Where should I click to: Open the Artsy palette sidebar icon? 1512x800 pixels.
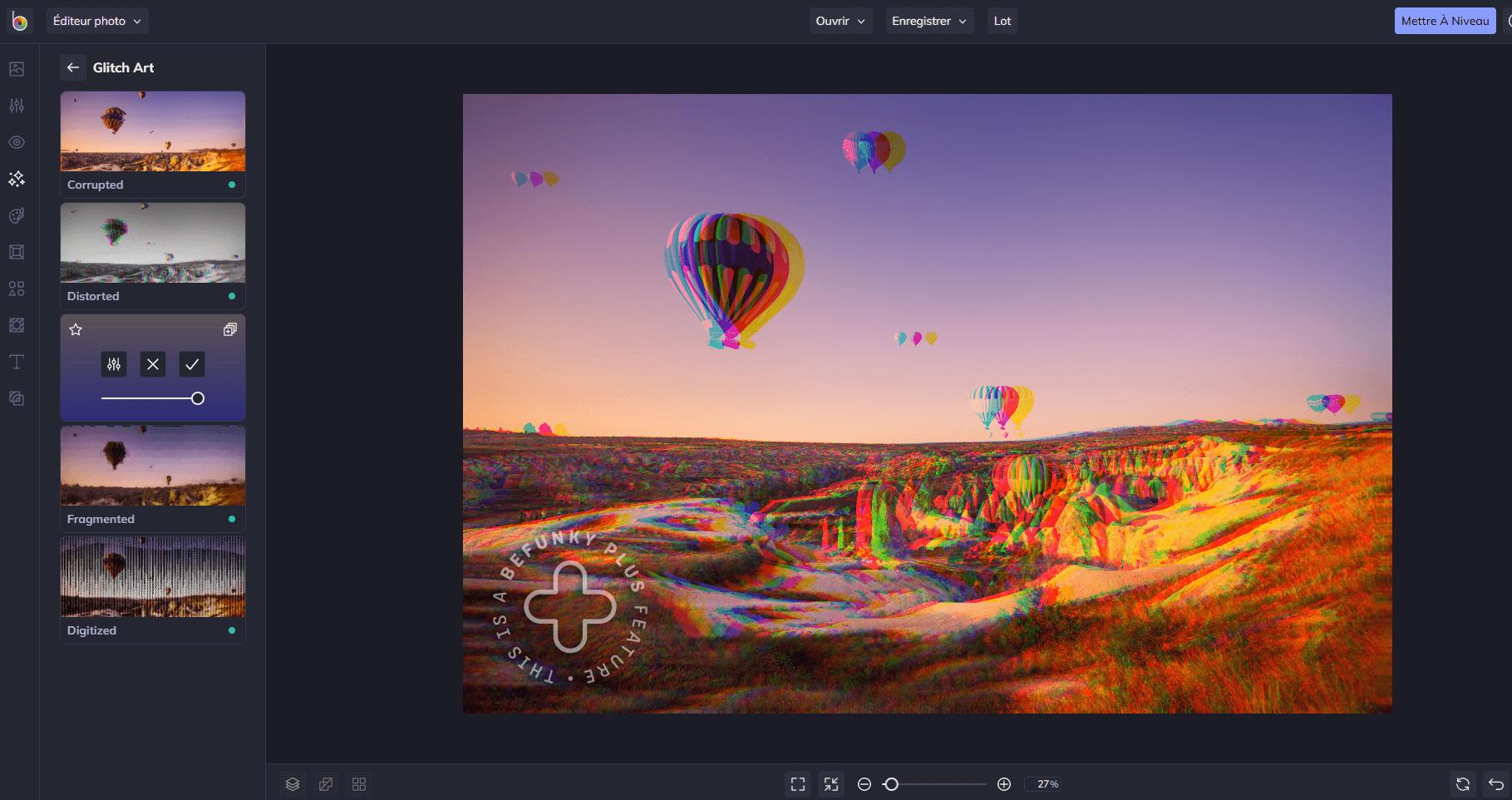click(17, 215)
